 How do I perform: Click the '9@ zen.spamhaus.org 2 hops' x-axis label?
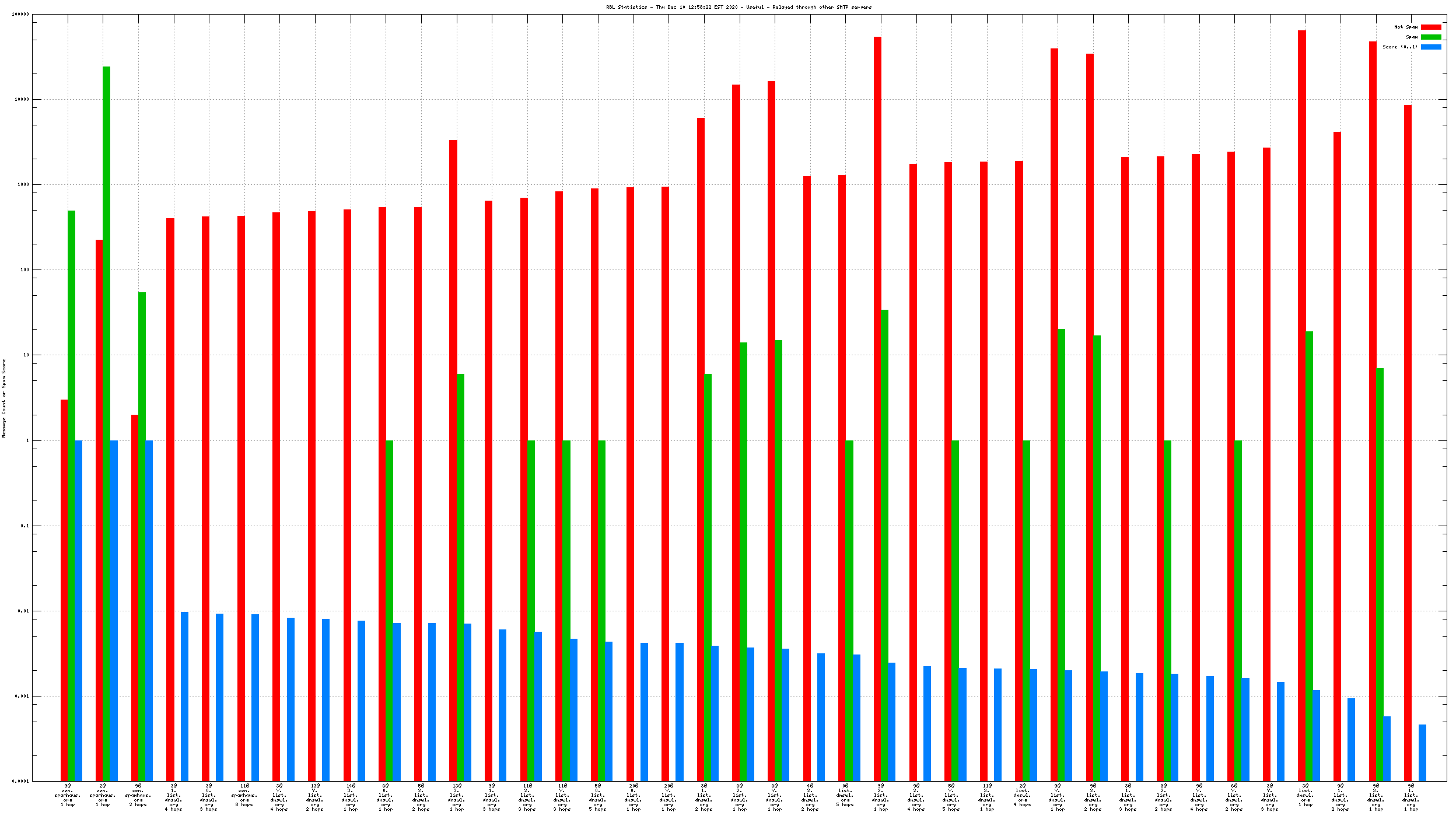click(x=138, y=795)
